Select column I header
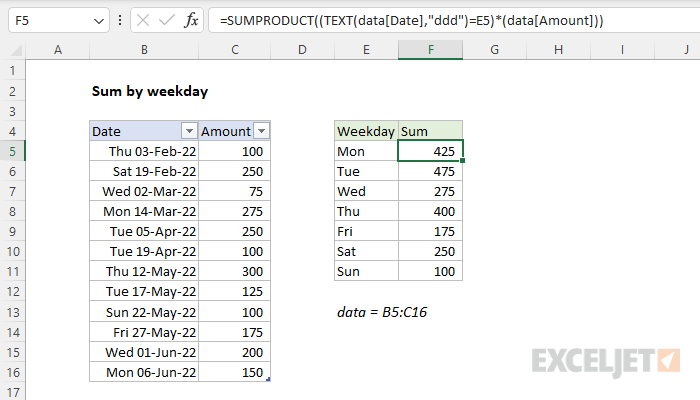 click(x=622, y=50)
